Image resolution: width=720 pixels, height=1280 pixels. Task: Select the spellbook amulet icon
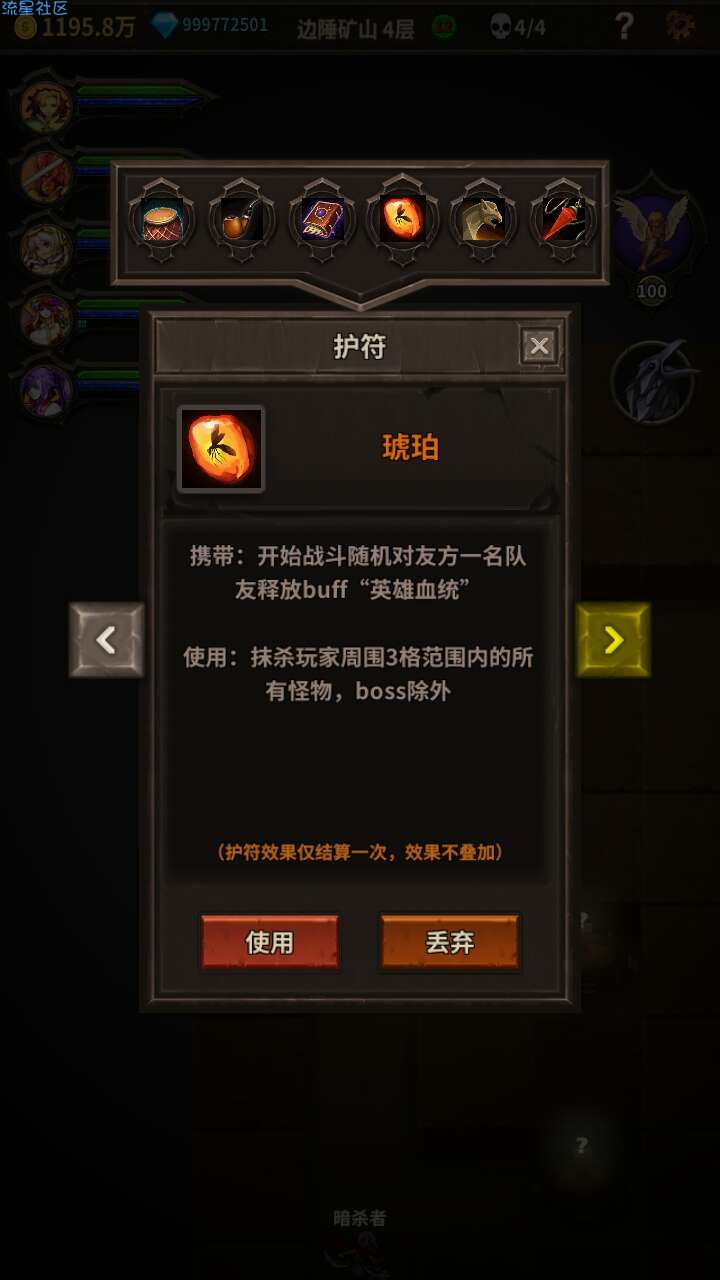coord(322,220)
